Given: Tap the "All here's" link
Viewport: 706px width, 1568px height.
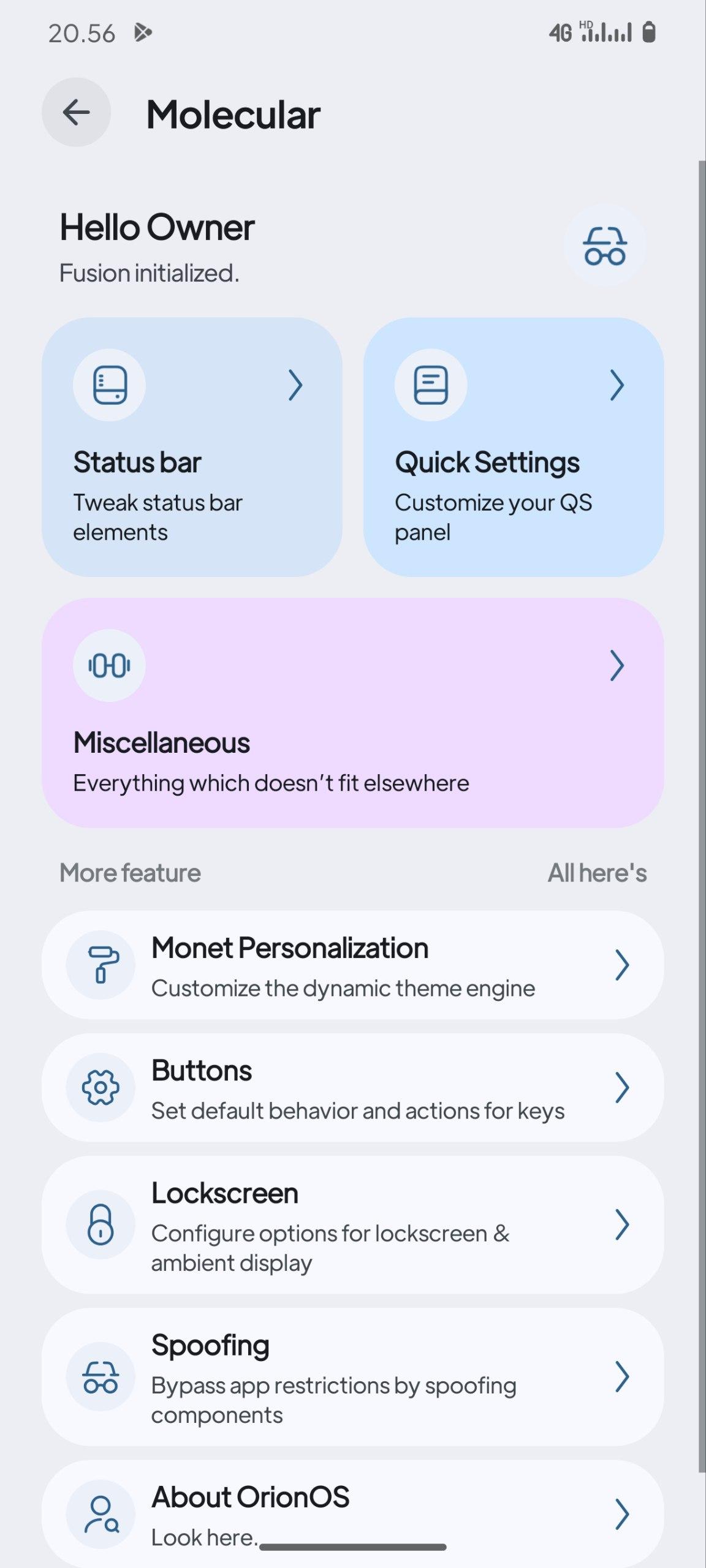Looking at the screenshot, I should 597,873.
